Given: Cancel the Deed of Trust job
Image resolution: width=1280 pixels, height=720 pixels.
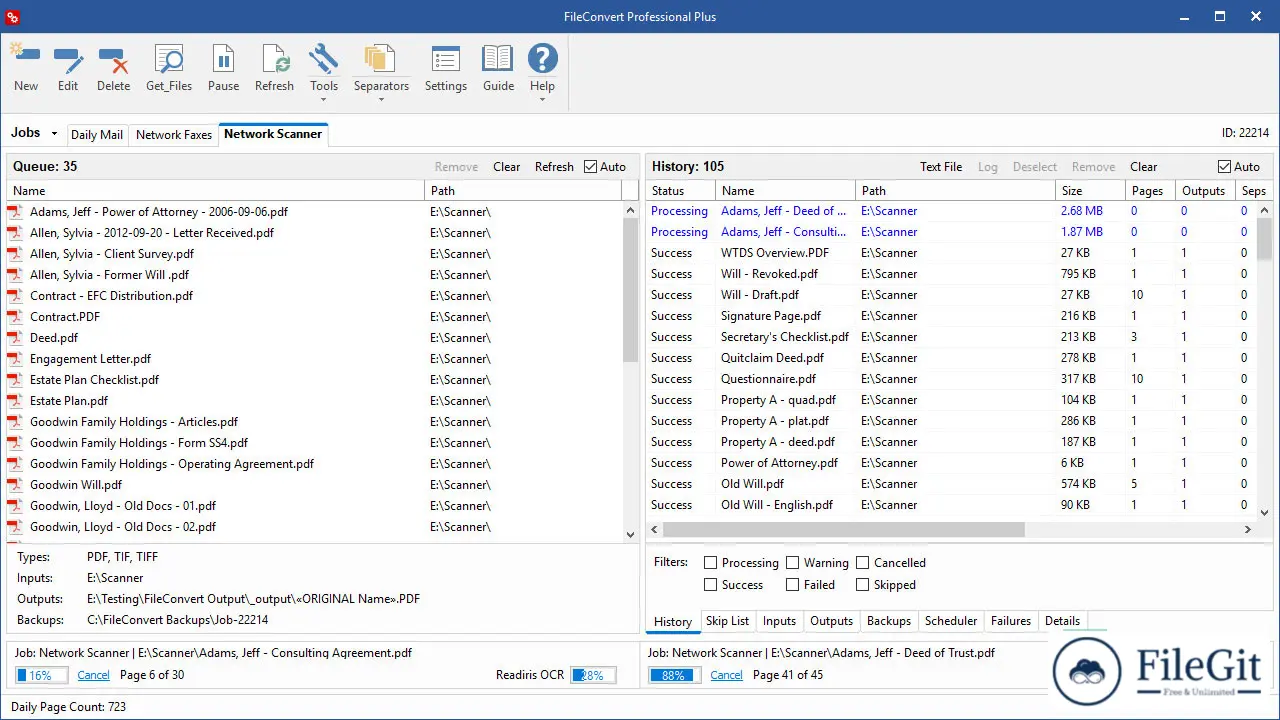Looking at the screenshot, I should pos(726,675).
